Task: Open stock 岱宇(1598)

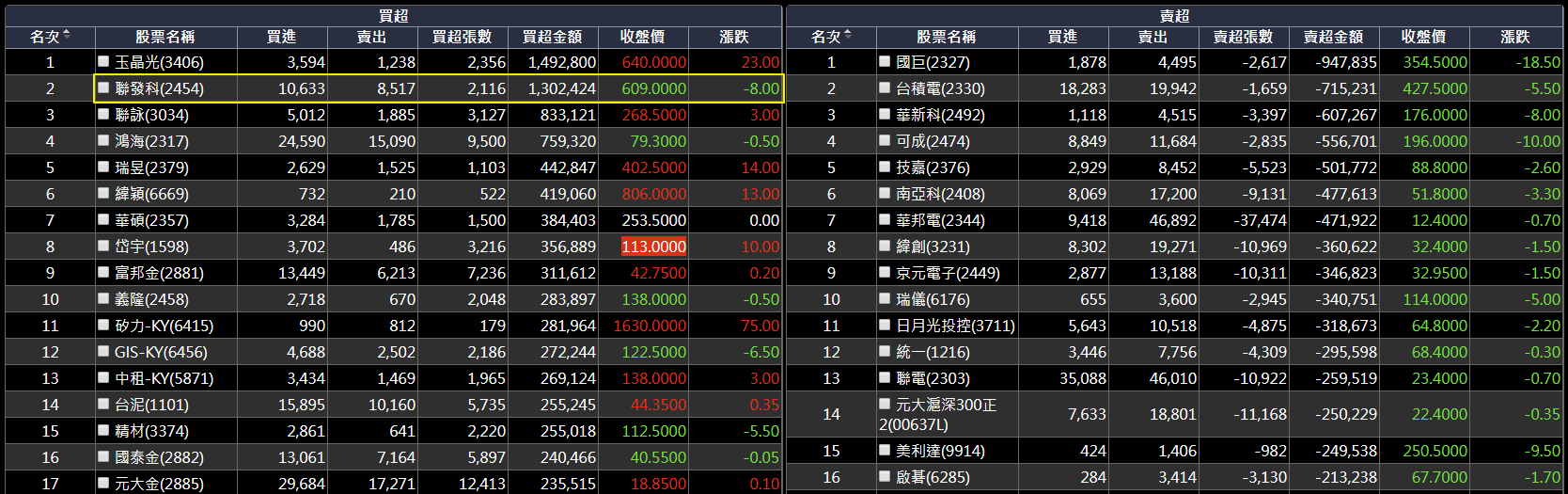Action: pos(151,247)
